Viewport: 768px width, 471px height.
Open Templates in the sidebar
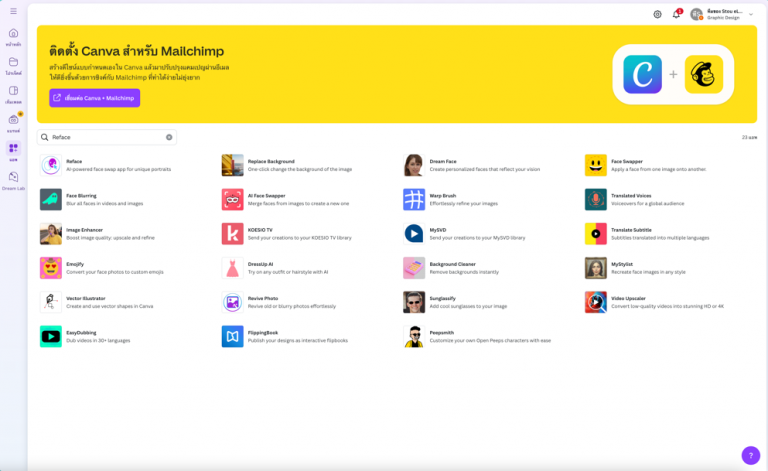coord(13,95)
